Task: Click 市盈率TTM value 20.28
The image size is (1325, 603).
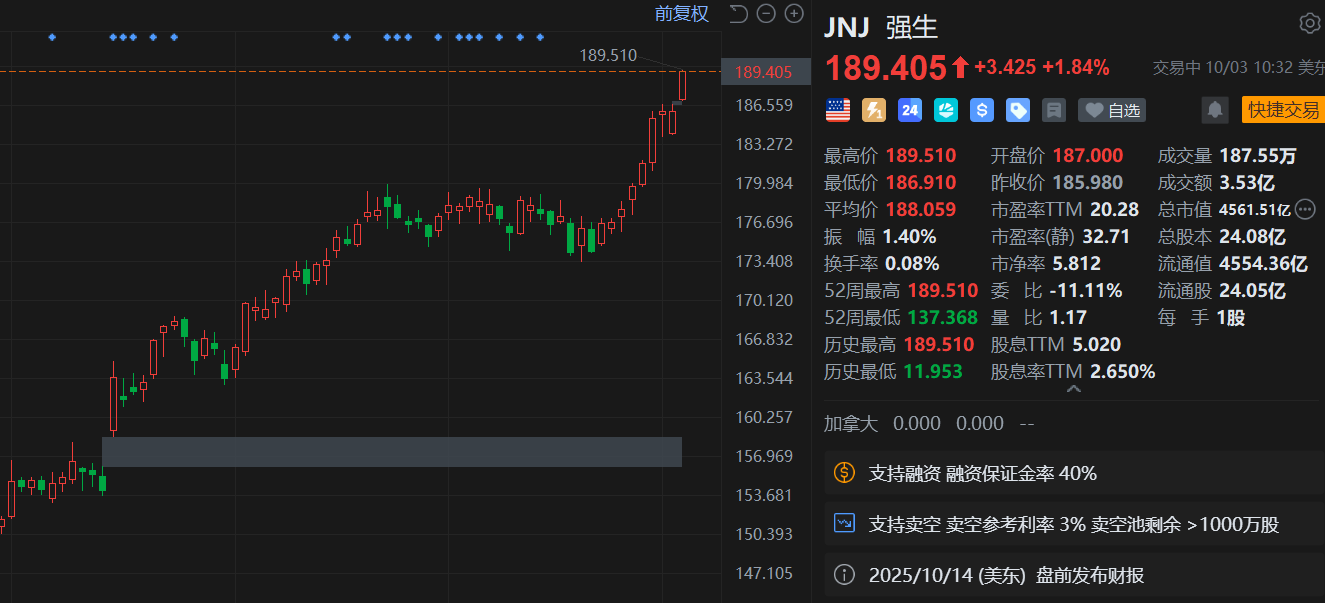Action: pyautogui.click(x=1115, y=210)
